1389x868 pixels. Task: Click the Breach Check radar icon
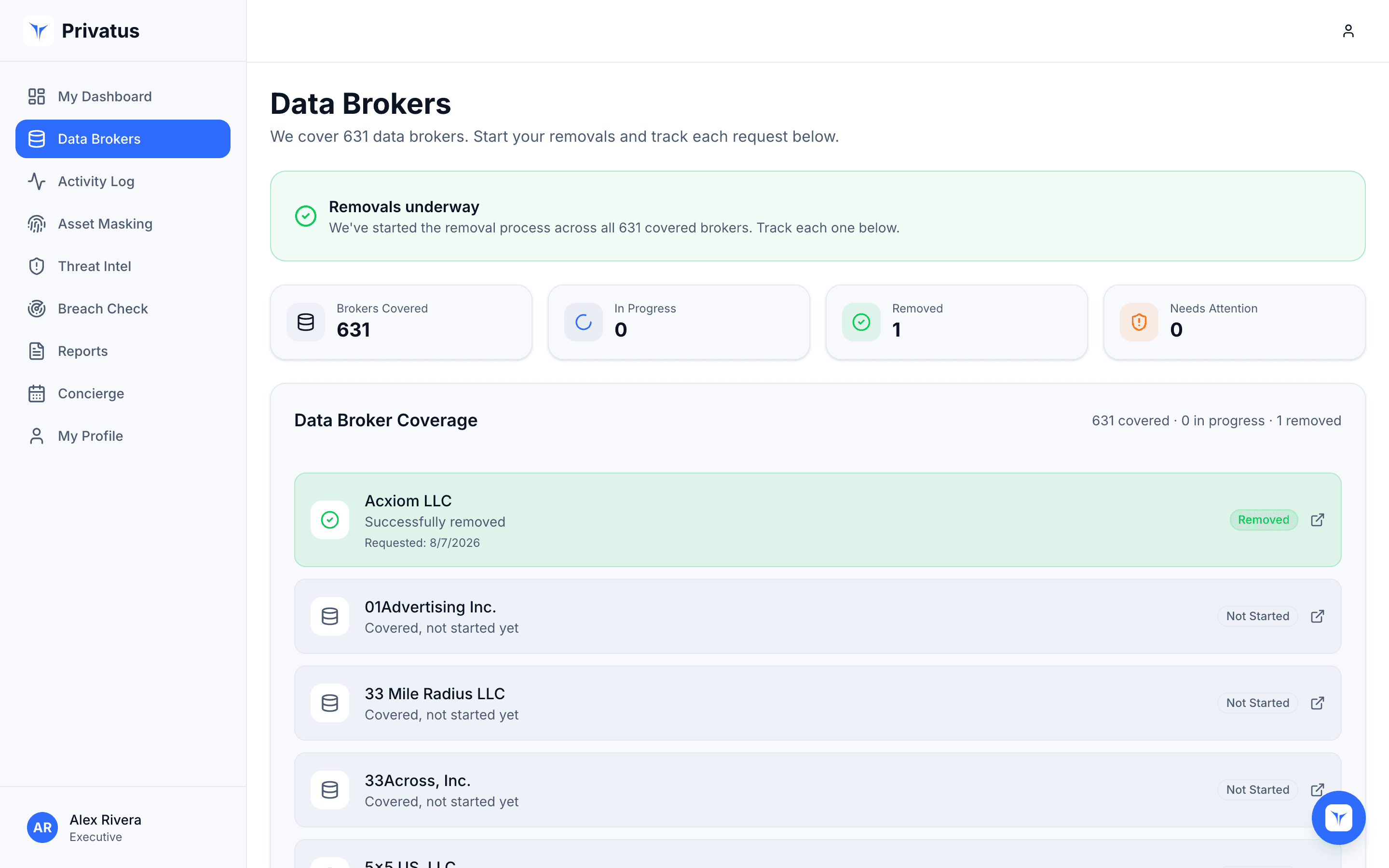[37, 309]
